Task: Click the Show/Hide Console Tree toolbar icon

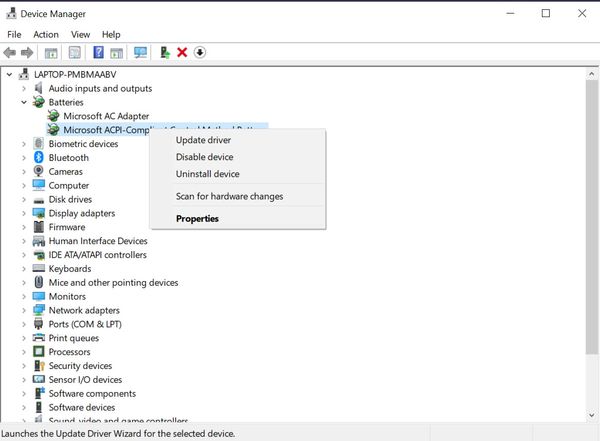Action: (x=51, y=52)
